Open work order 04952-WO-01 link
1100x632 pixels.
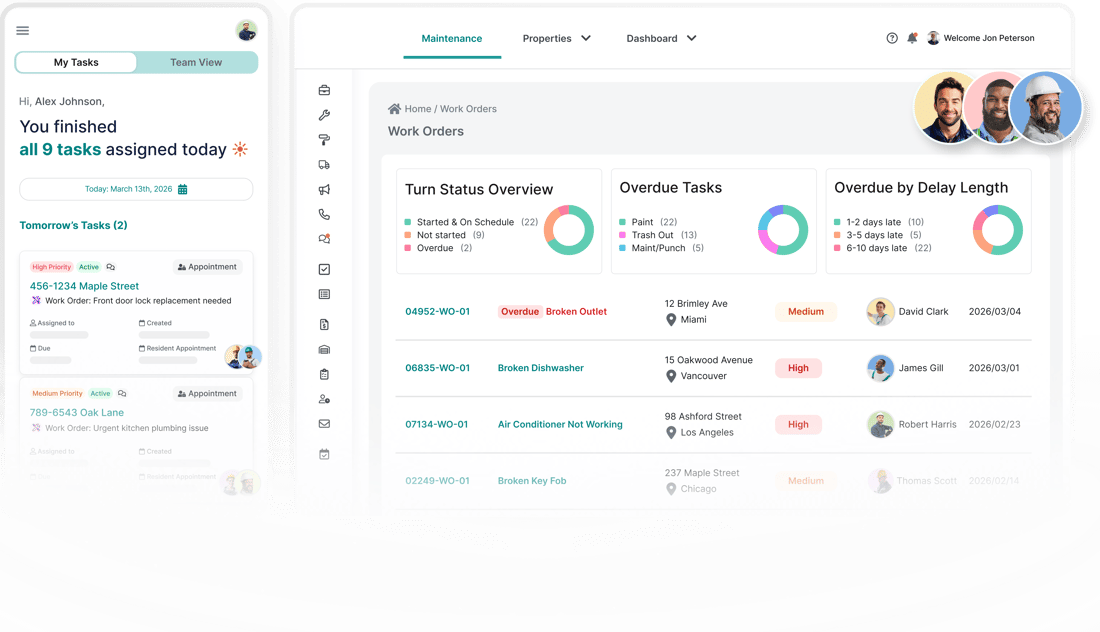coord(437,312)
